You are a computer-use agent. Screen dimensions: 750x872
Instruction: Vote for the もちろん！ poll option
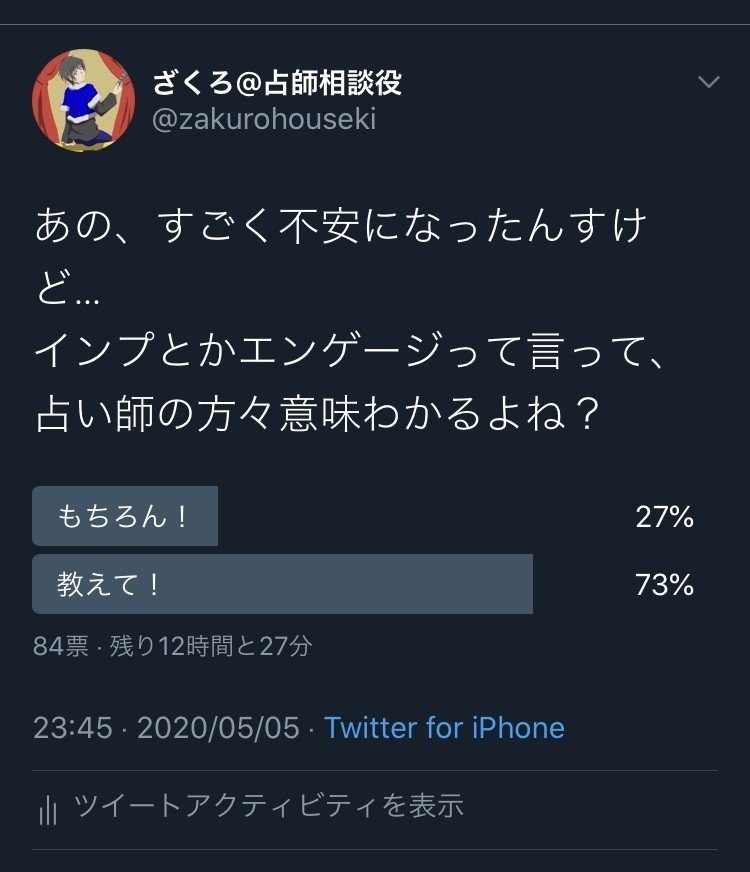[126, 515]
